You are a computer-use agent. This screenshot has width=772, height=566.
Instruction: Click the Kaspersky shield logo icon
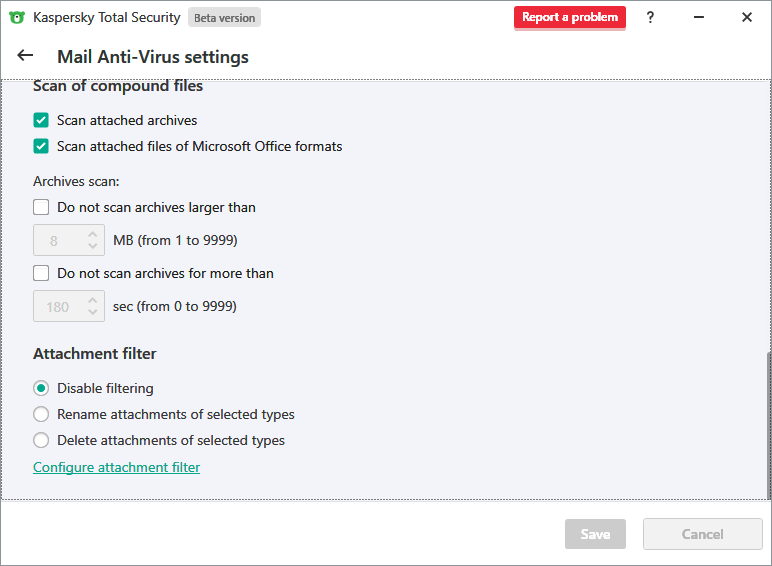pos(17,17)
